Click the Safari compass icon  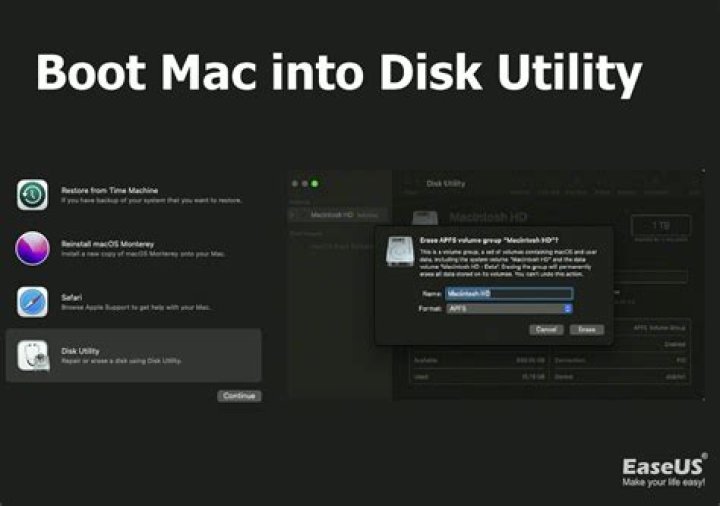point(32,302)
